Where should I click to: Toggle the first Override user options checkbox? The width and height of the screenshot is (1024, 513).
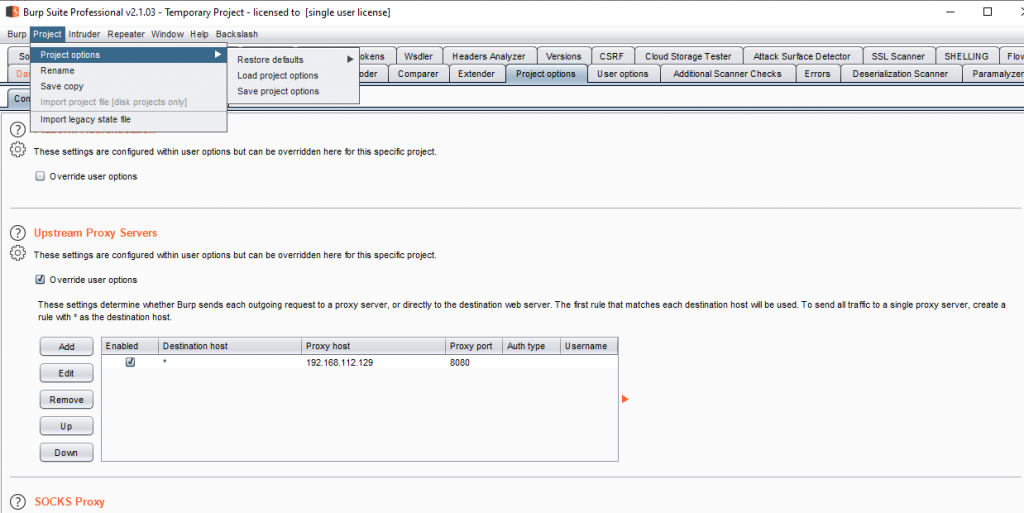[41, 177]
